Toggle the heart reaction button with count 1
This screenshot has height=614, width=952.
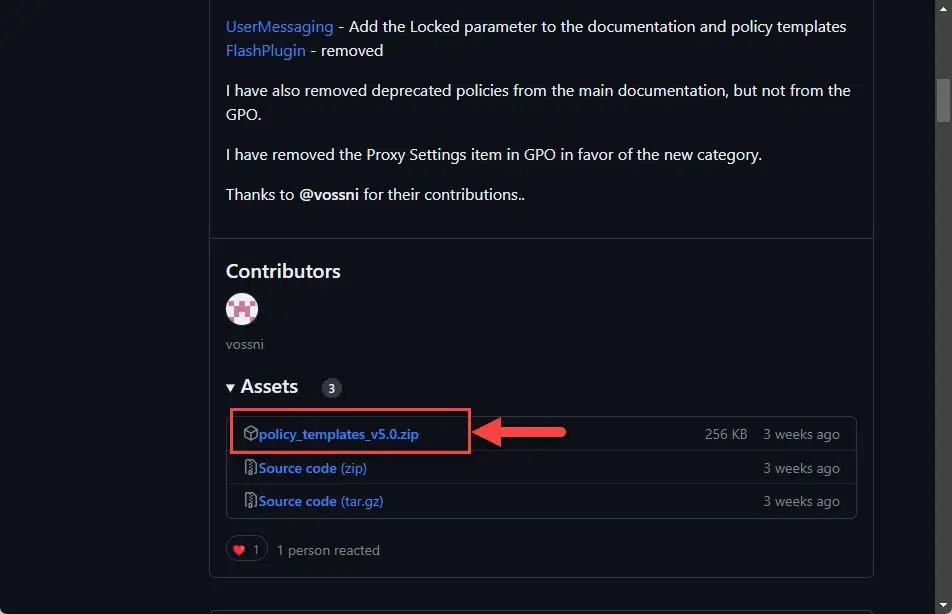click(x=246, y=550)
